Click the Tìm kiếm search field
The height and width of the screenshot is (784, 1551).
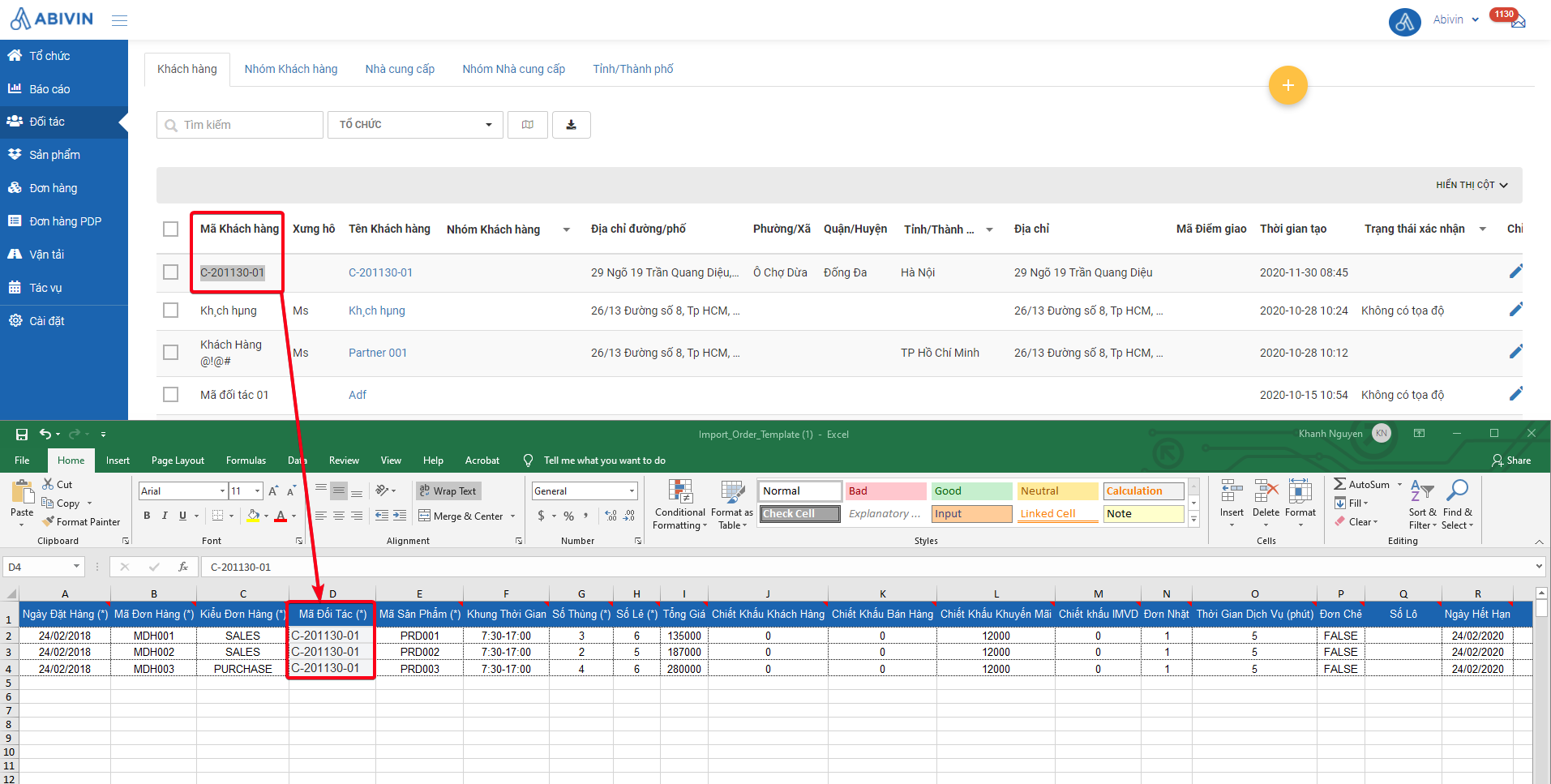tap(240, 125)
